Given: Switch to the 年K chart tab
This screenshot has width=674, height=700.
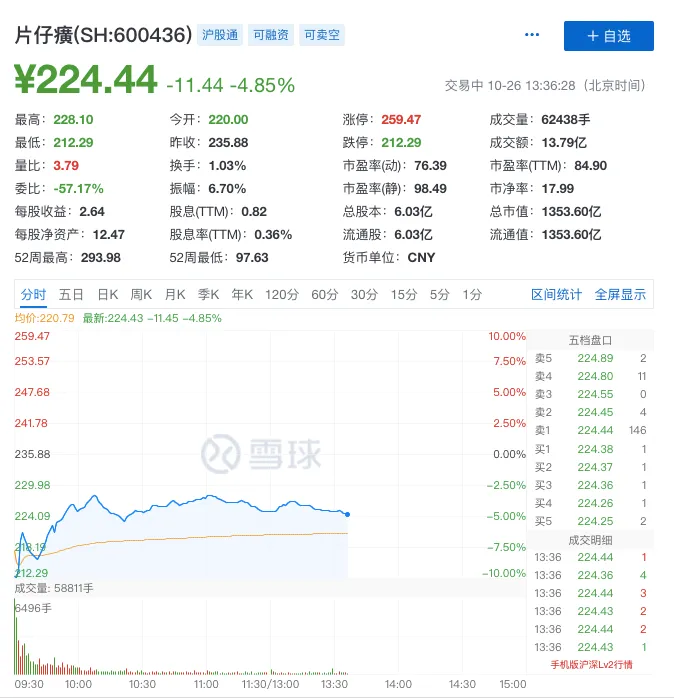Looking at the screenshot, I should [x=242, y=295].
